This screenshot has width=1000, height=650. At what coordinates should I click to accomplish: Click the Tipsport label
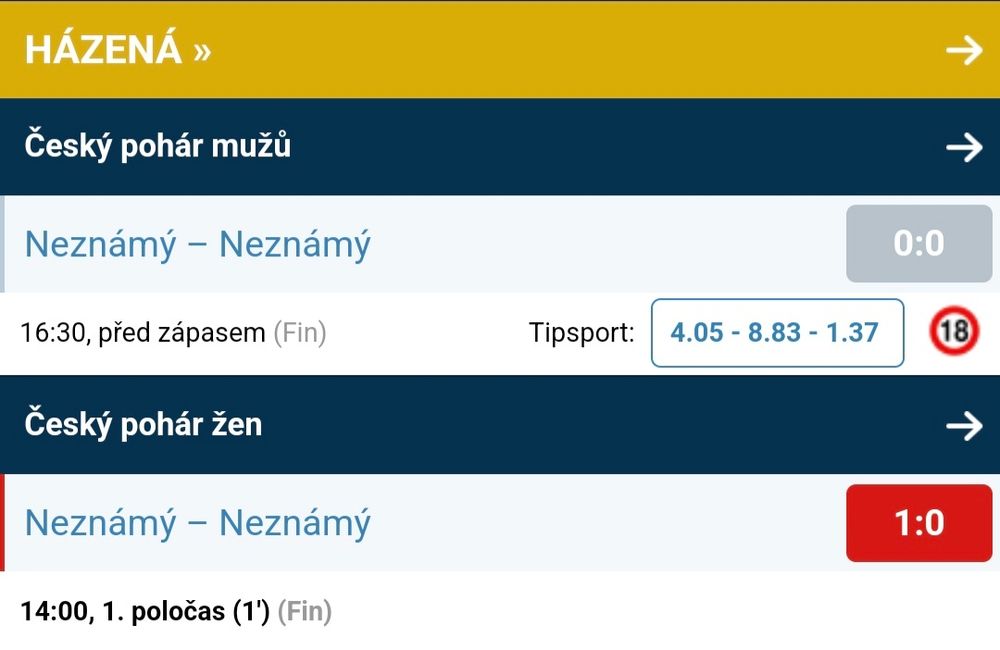coord(582,333)
